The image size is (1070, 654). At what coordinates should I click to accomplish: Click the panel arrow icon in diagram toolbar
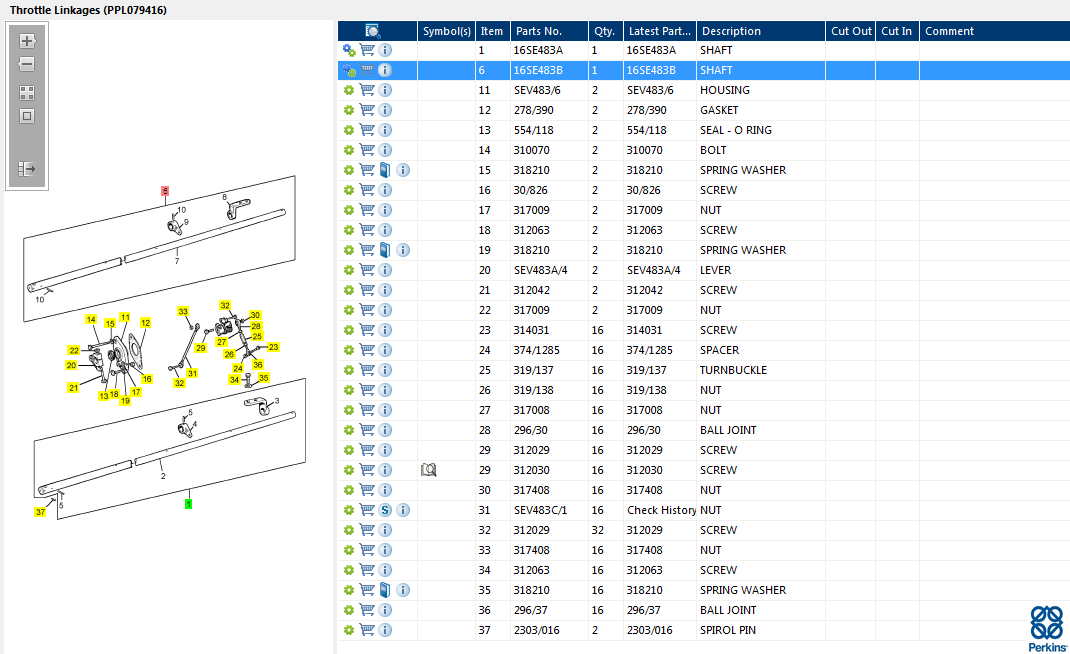click(27, 169)
